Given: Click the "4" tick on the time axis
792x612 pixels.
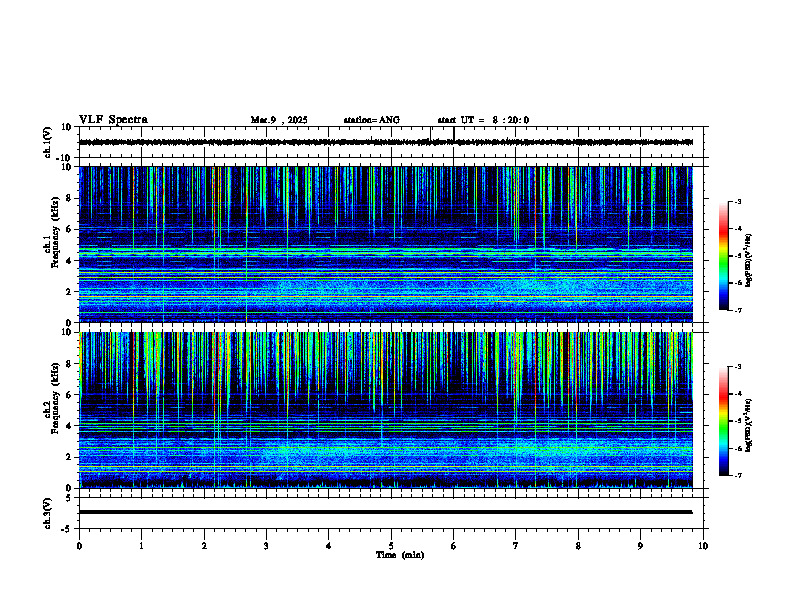Looking at the screenshot, I should (x=329, y=546).
